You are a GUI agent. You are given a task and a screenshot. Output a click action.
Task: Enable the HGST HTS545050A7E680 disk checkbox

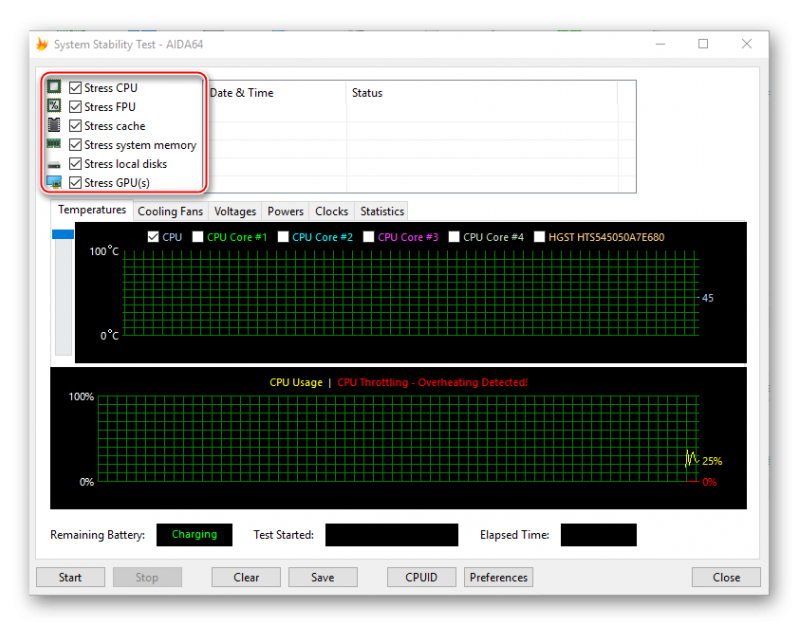539,237
